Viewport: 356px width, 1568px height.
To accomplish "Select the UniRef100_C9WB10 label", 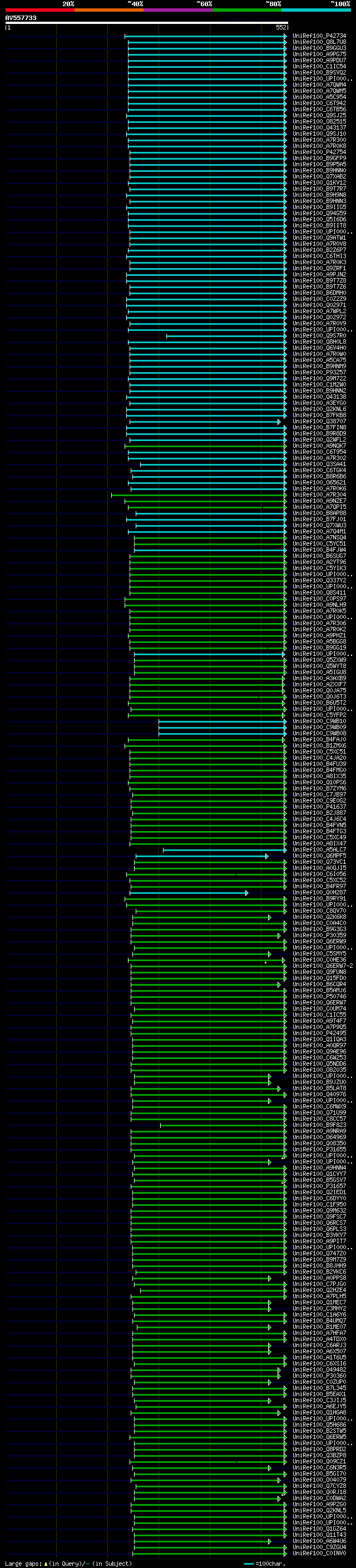I will click(x=319, y=721).
